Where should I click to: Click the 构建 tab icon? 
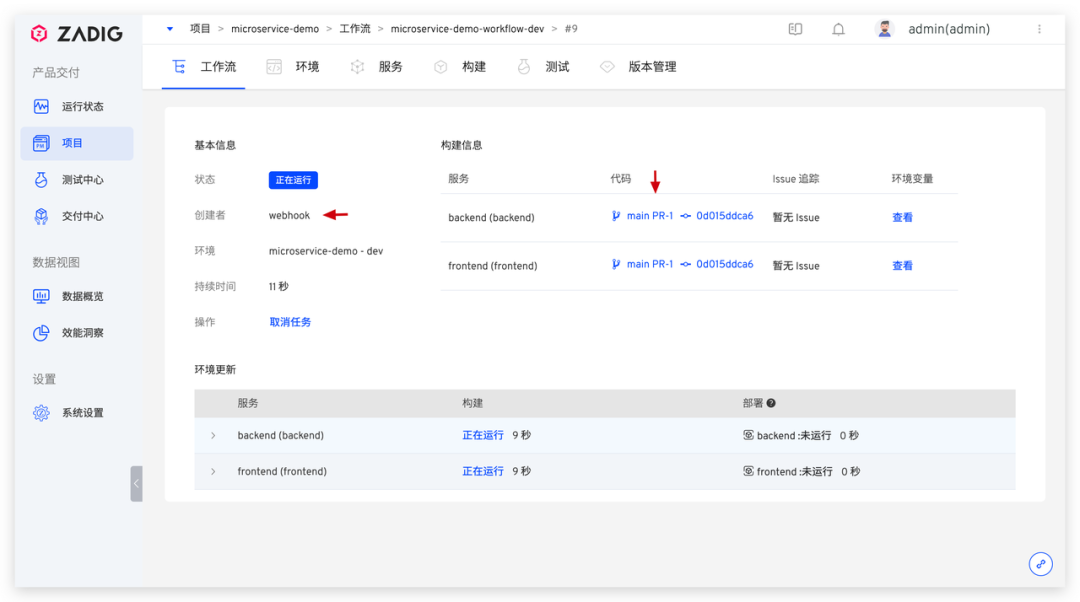(441, 67)
